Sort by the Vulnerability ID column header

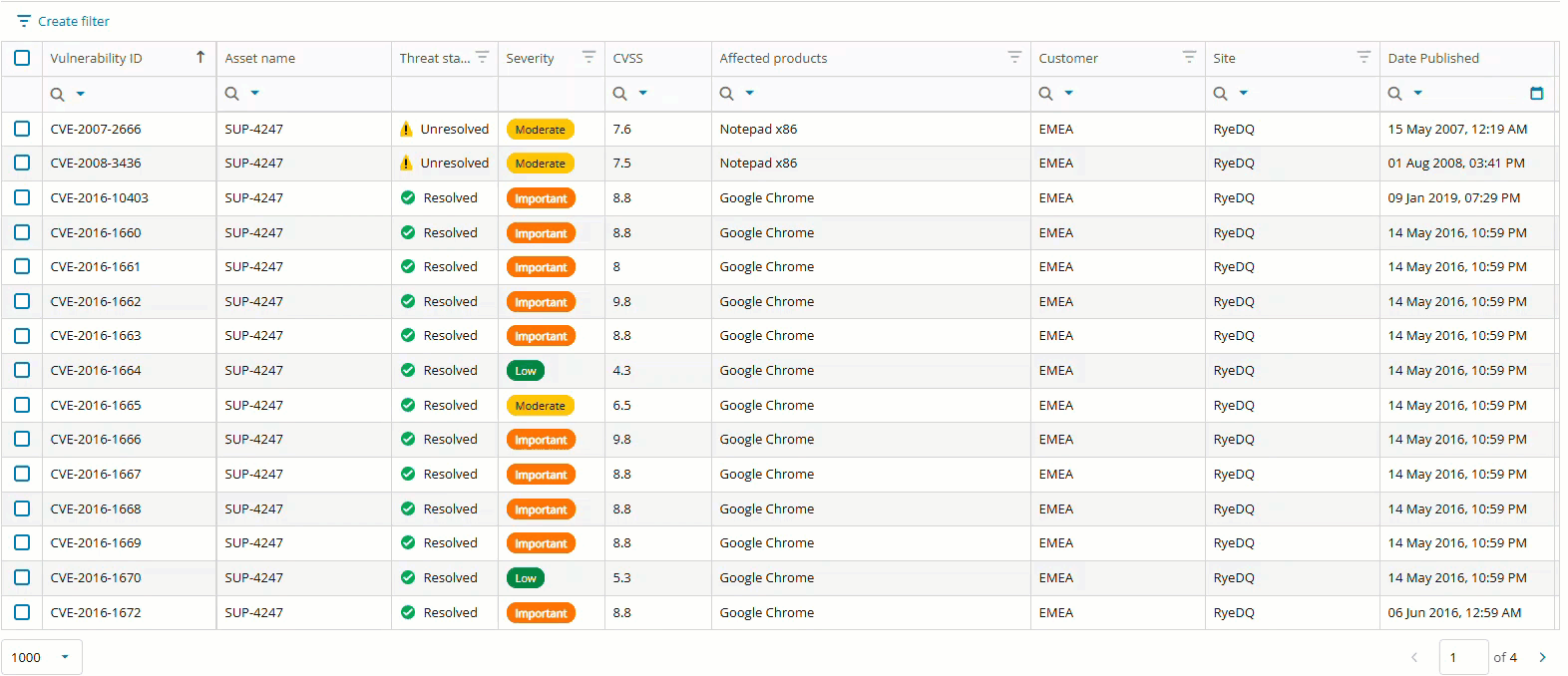(x=96, y=58)
